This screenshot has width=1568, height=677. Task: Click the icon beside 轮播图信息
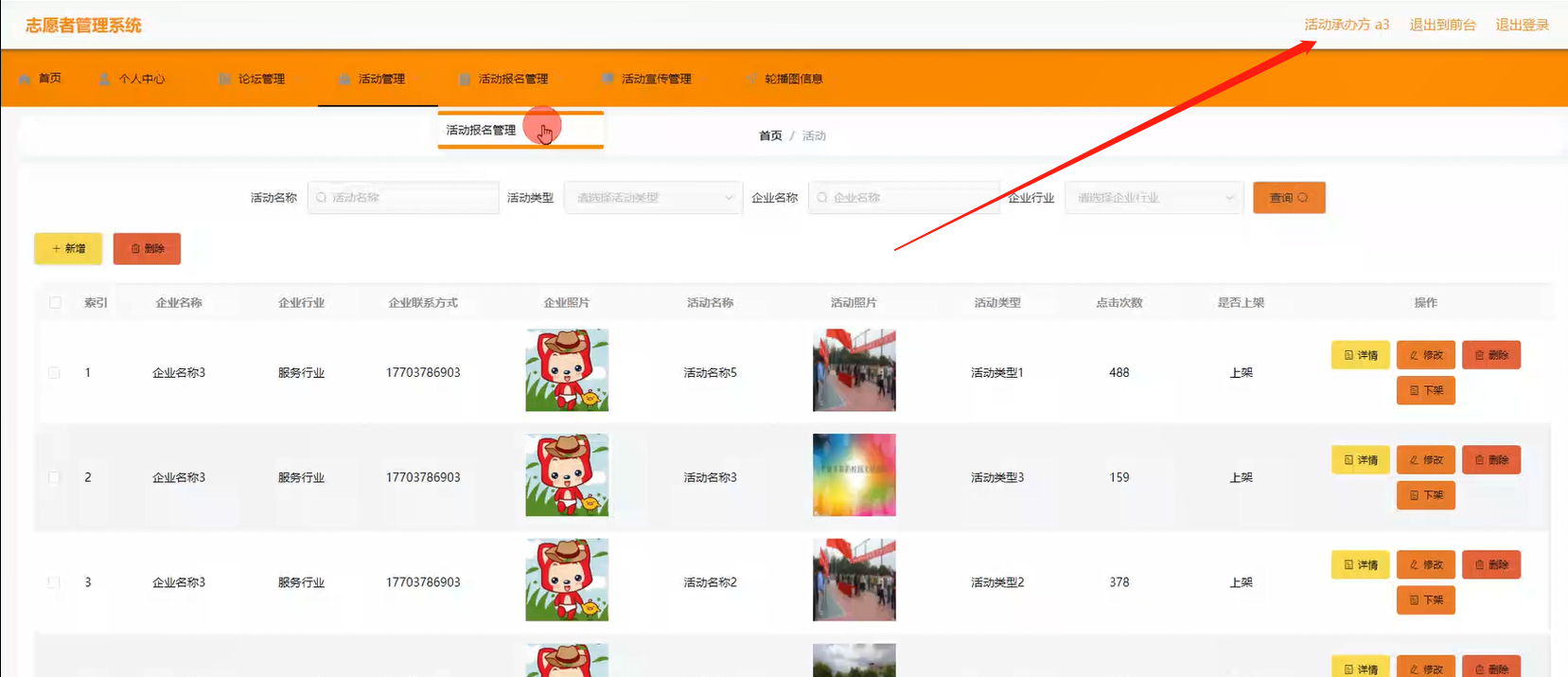point(751,79)
